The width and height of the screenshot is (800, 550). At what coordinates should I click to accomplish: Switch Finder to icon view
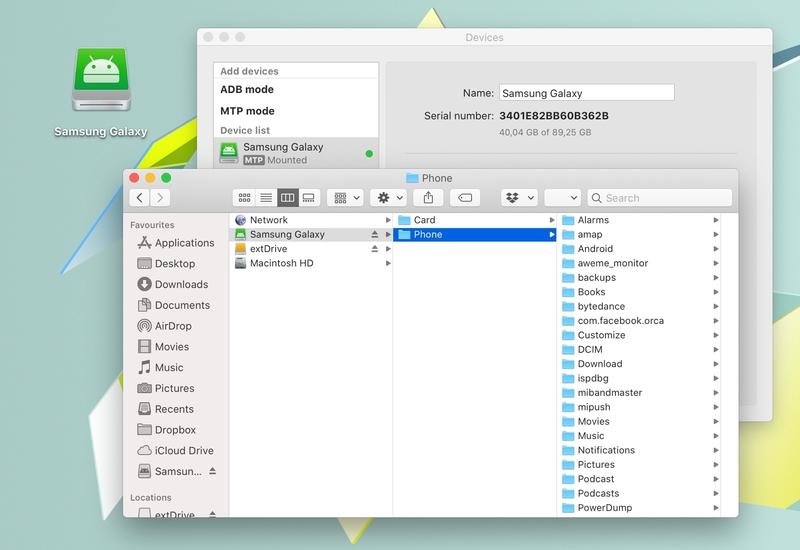tap(244, 198)
